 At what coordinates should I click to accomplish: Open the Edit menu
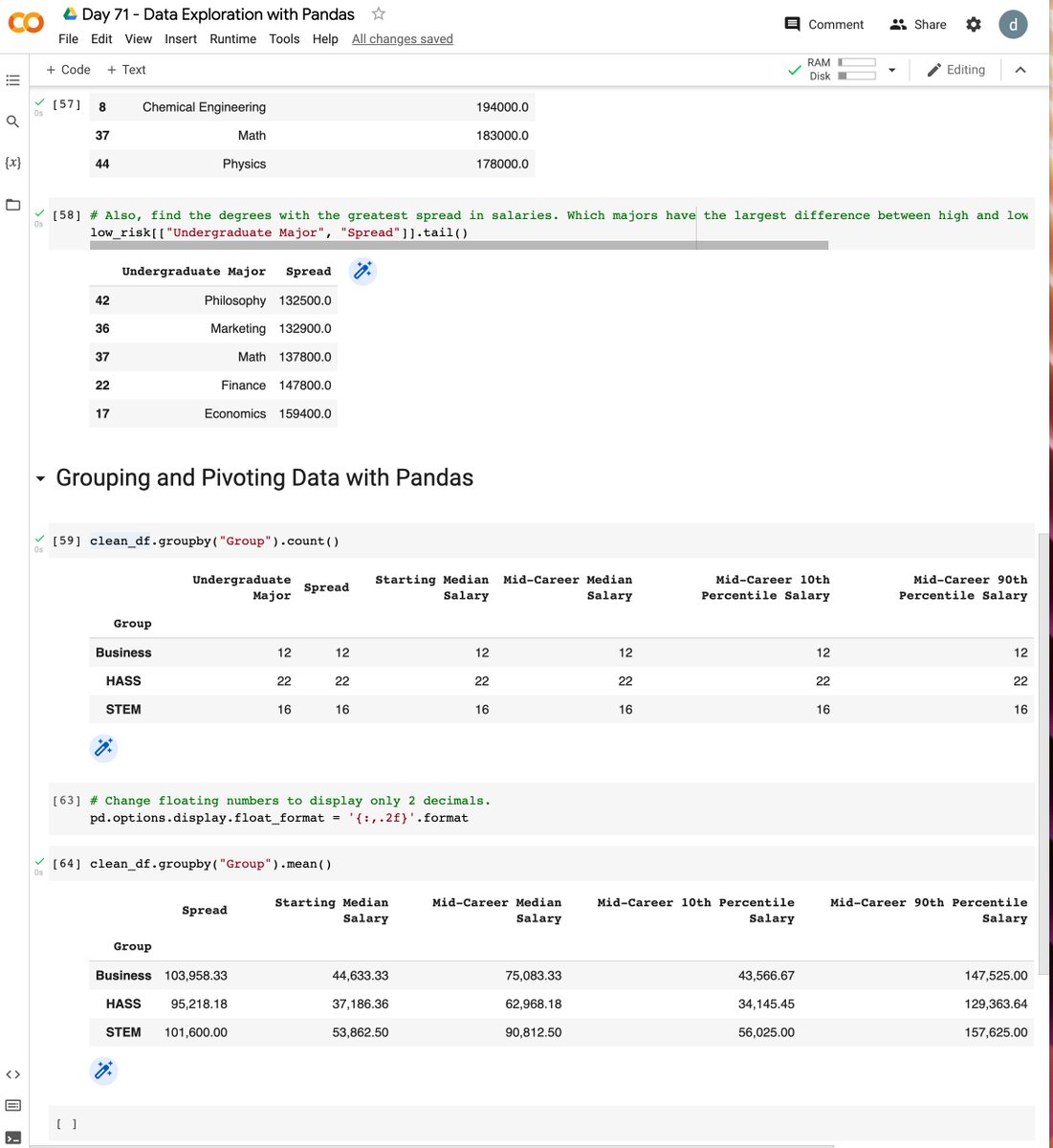101,39
